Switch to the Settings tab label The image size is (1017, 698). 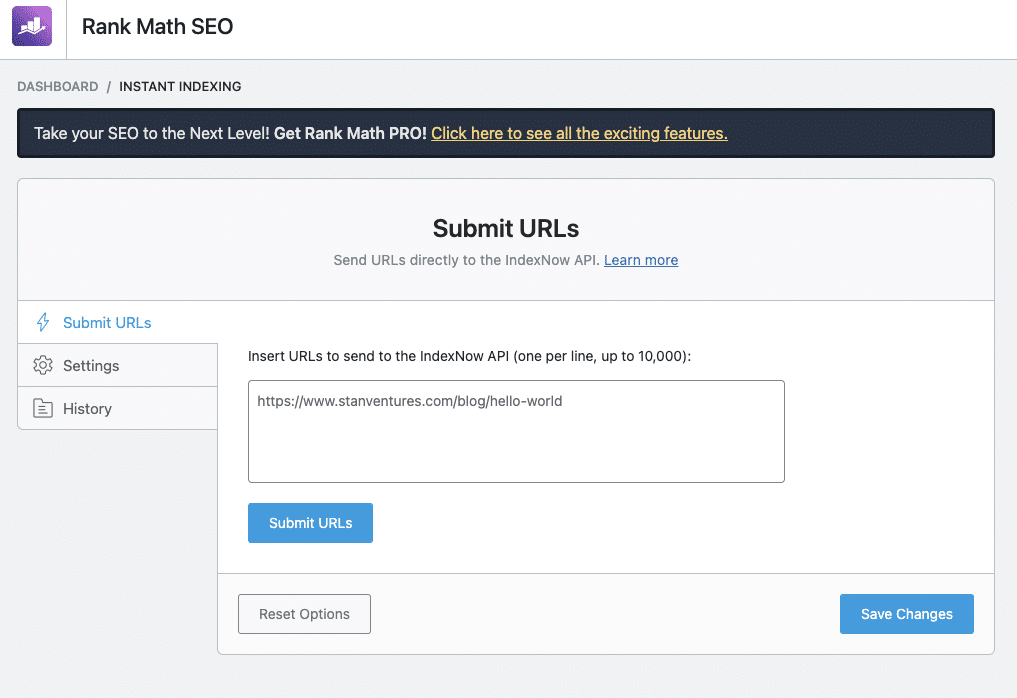tap(91, 365)
